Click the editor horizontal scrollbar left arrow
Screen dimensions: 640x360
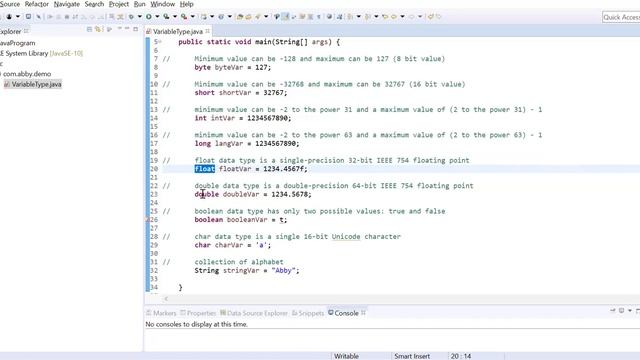coord(166,299)
